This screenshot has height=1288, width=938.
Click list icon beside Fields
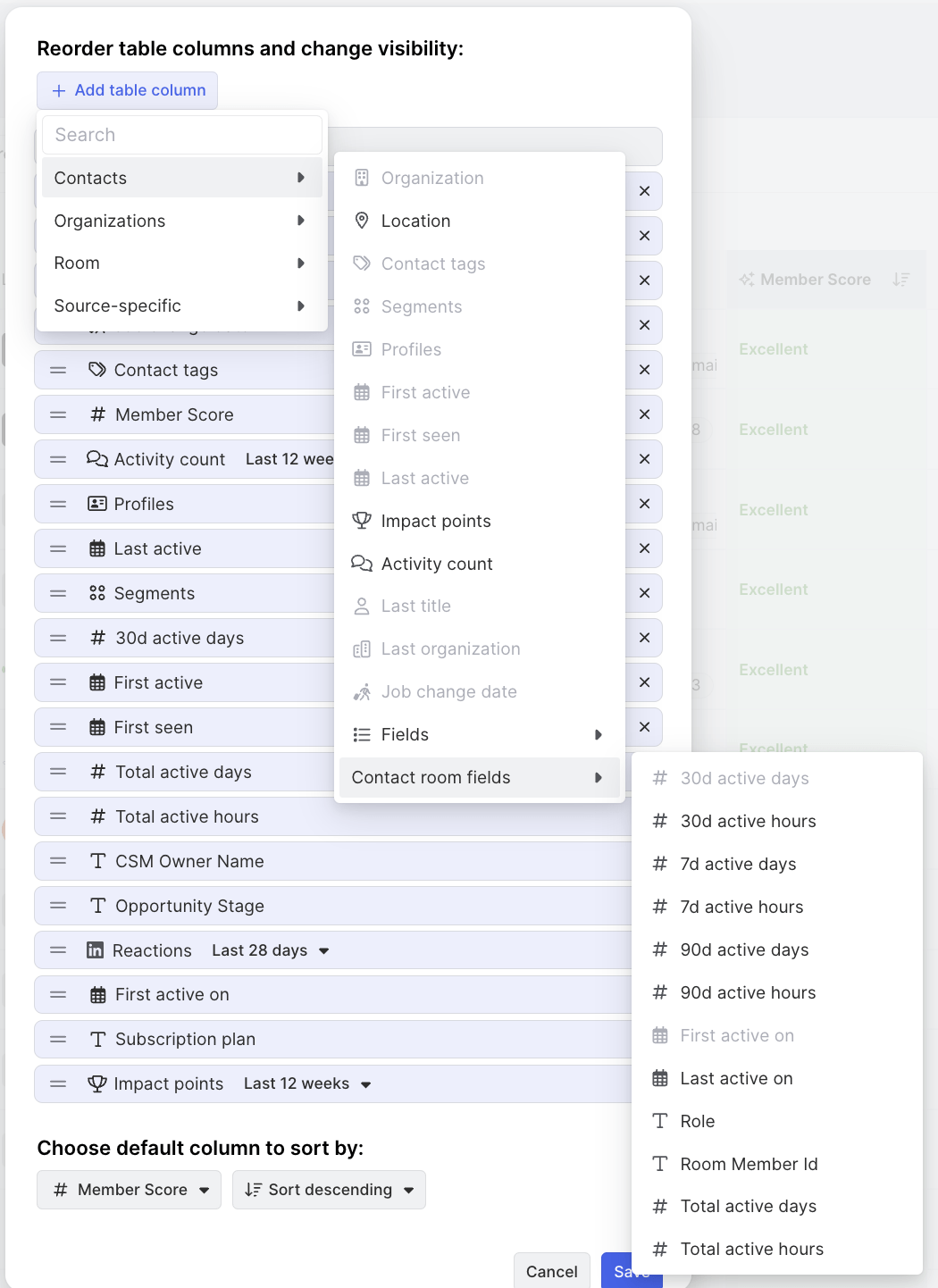click(362, 734)
